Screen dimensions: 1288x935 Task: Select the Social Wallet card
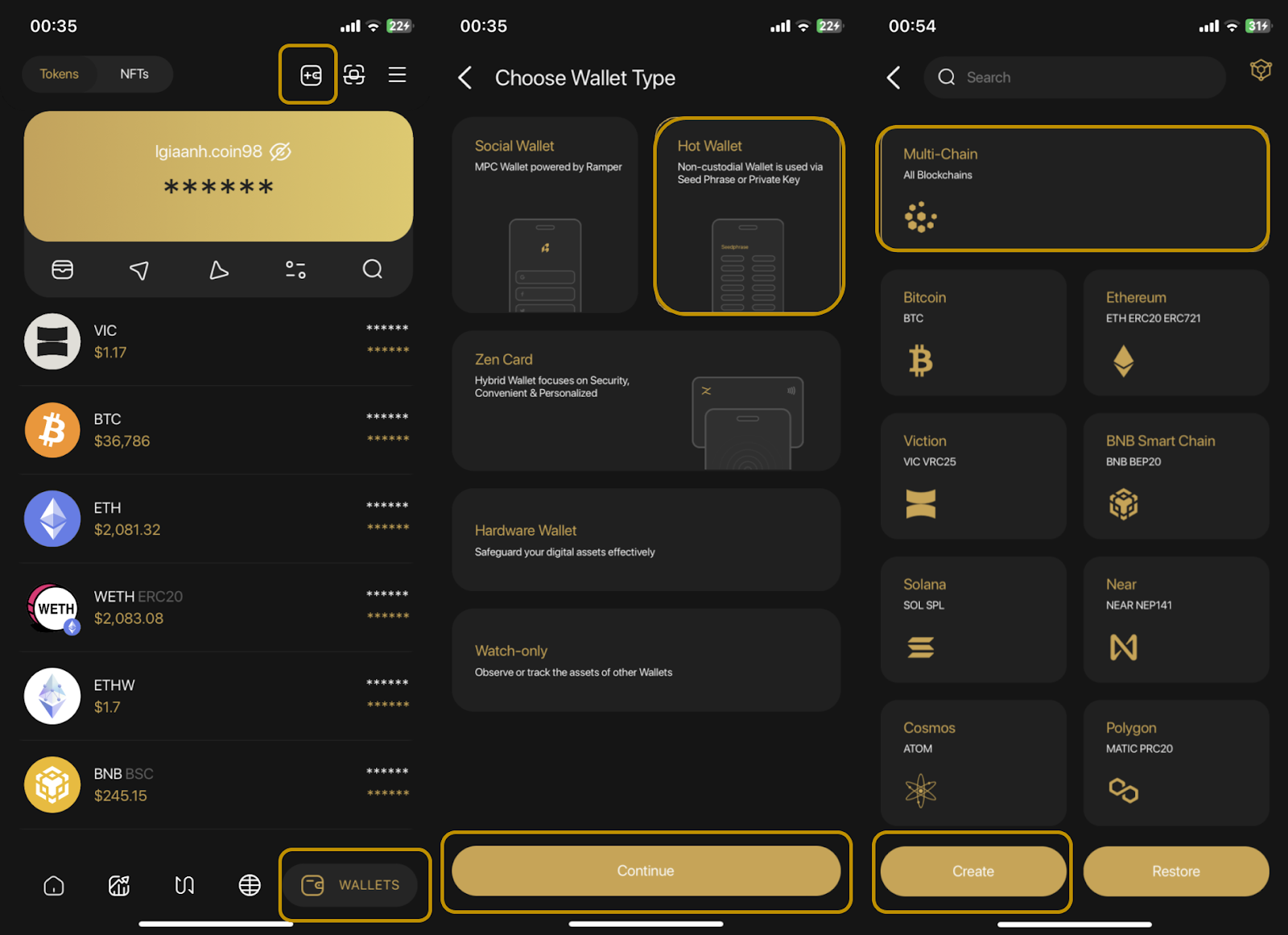(545, 215)
